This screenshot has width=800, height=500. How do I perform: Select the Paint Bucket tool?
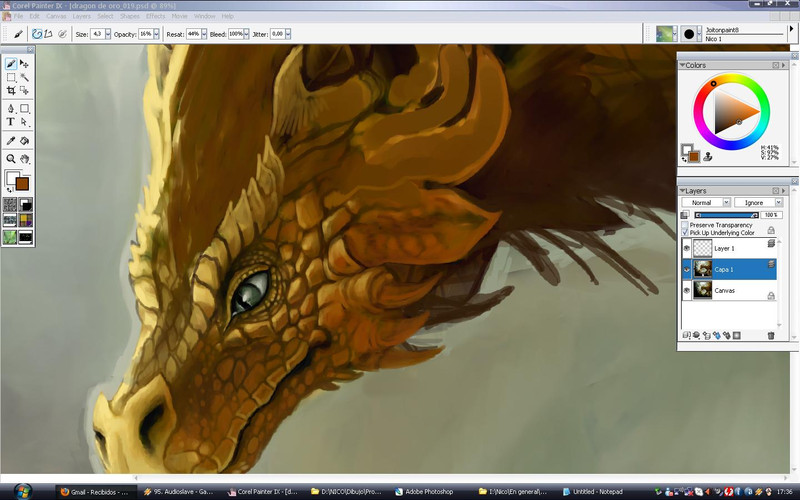coord(24,141)
